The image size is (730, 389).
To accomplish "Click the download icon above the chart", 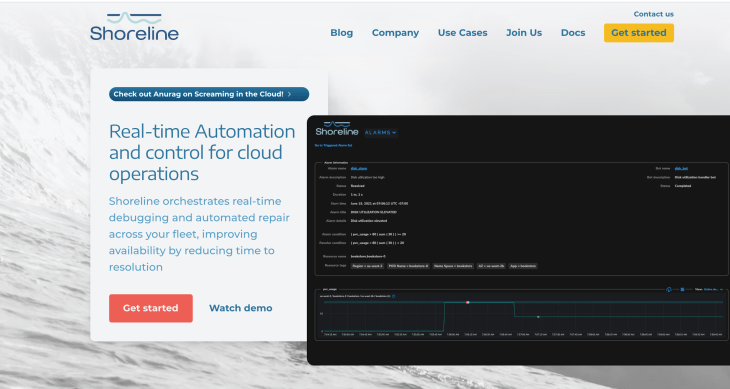I will click(x=669, y=289).
